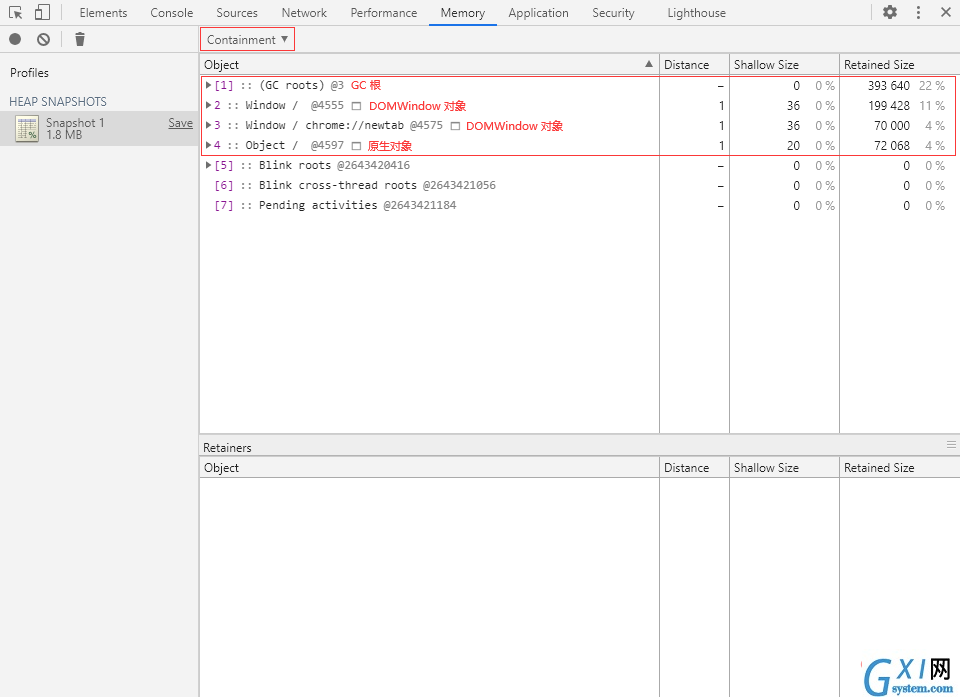Viewport: 960px width, 697px height.
Task: Click the window icon beside @4555
Action: coord(356,106)
